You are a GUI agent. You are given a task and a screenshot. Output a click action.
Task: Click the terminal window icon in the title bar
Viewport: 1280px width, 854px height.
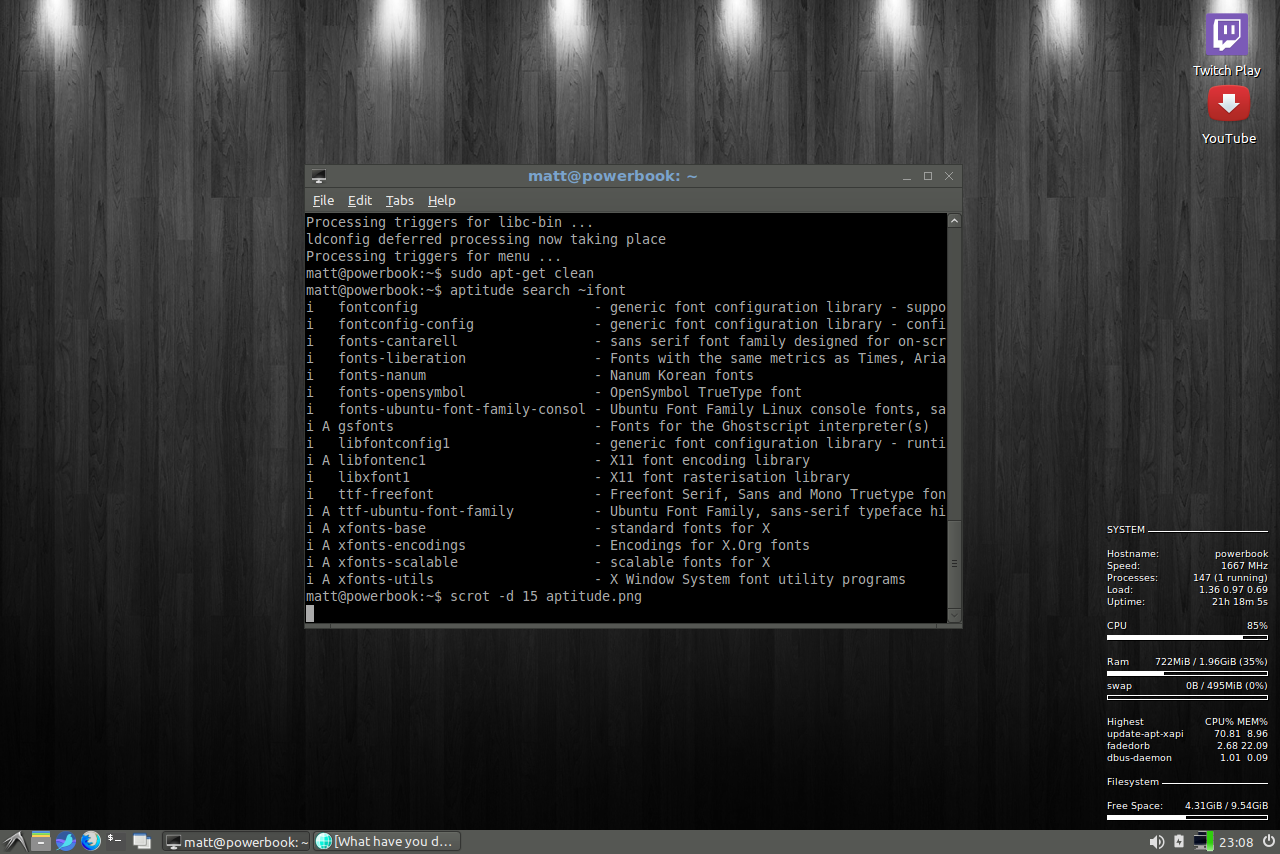click(x=319, y=176)
